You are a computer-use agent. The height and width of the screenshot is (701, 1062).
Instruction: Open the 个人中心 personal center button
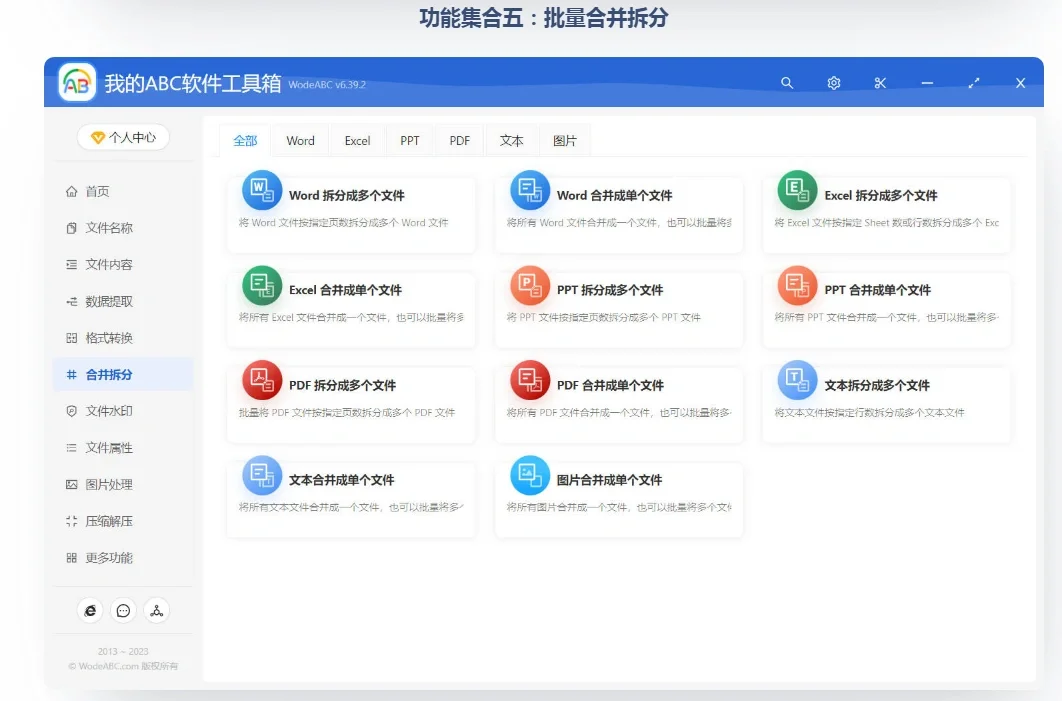pos(122,136)
